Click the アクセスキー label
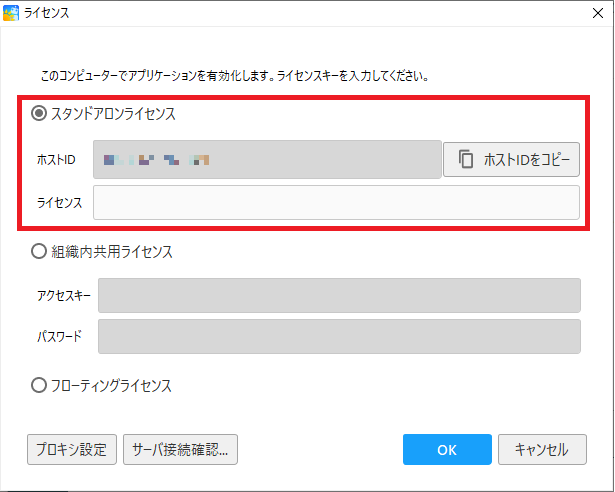The image size is (615, 492). click(x=64, y=295)
